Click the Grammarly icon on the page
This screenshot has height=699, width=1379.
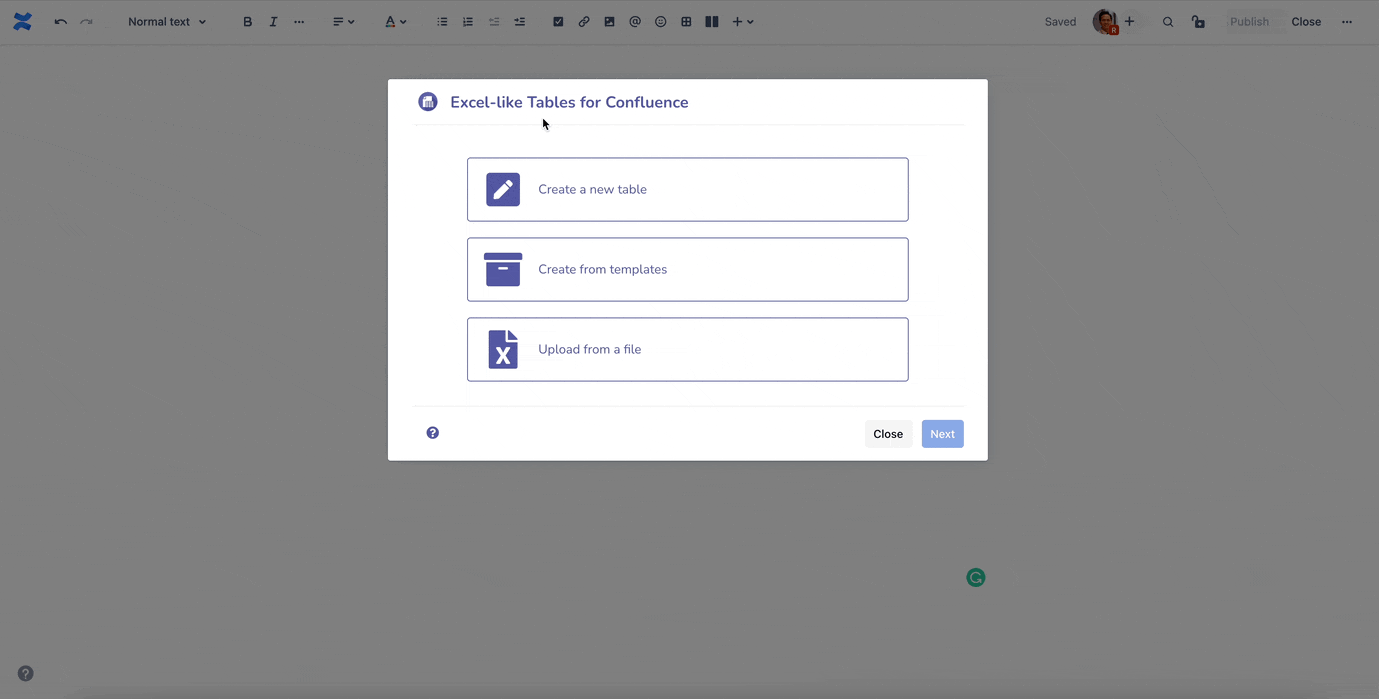tap(976, 577)
